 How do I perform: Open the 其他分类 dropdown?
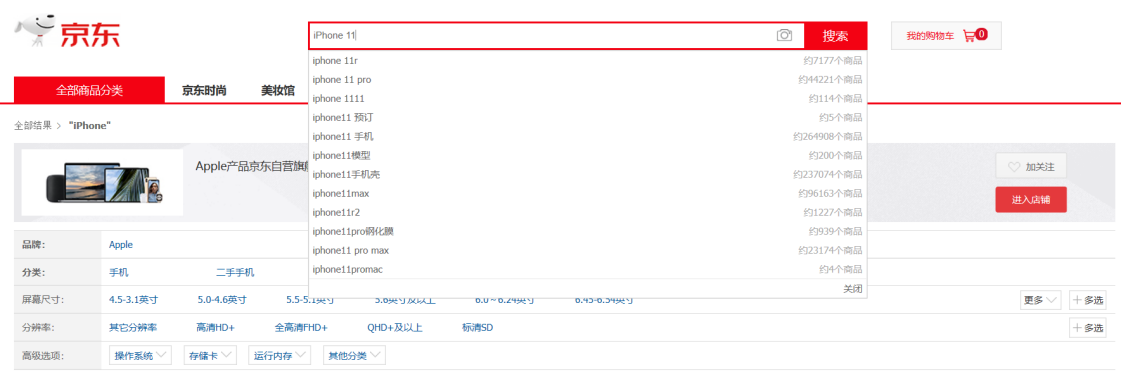click(354, 356)
